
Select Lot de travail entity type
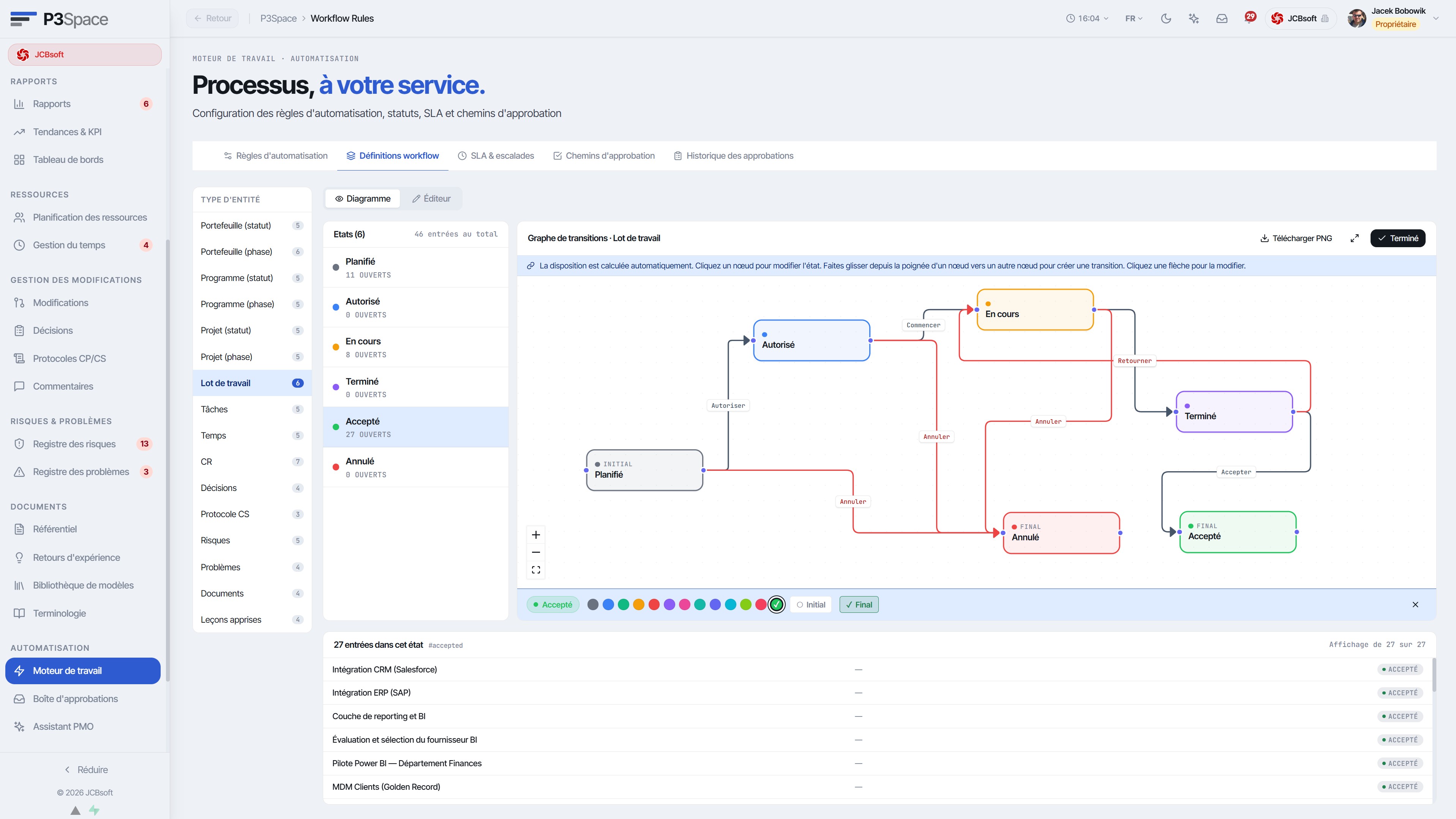[252, 383]
